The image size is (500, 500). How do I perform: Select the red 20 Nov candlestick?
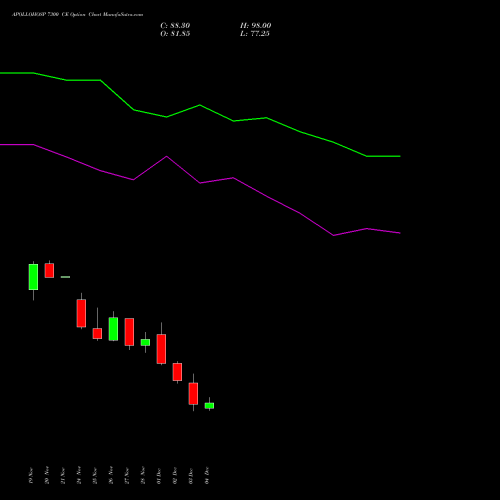(x=49, y=270)
